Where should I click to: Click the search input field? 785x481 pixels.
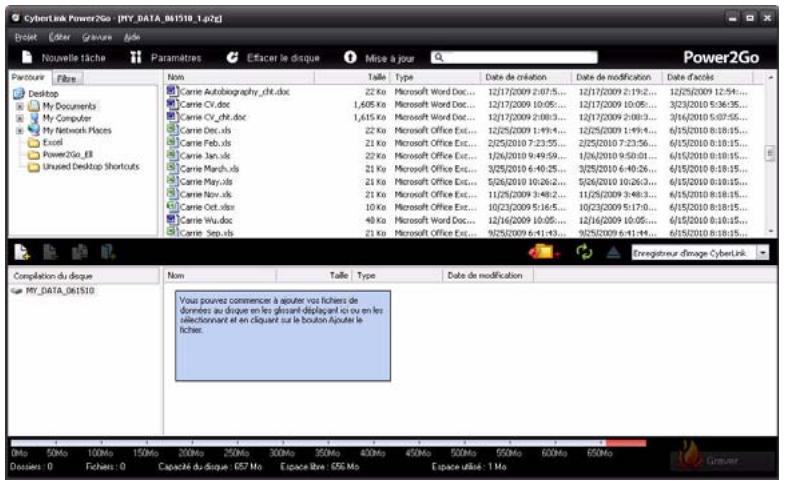[x=514, y=58]
